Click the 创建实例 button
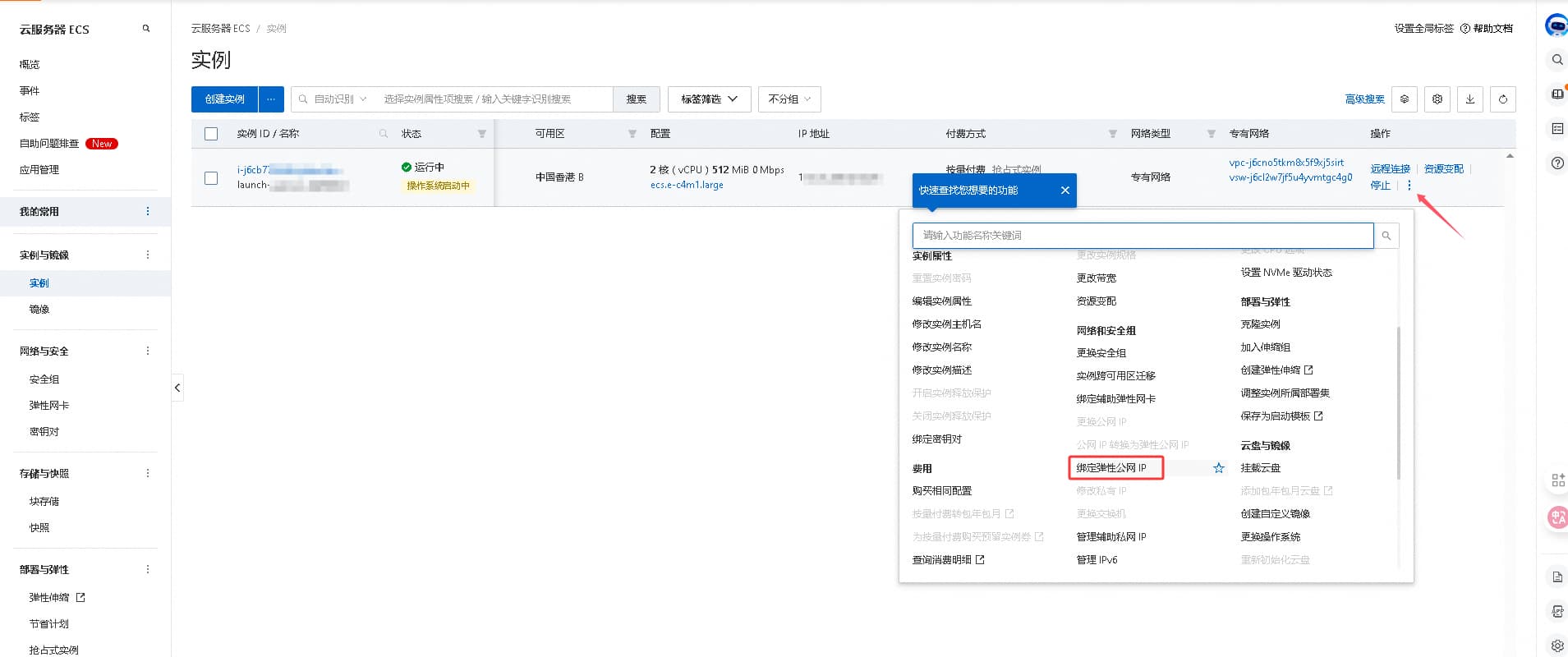 point(225,99)
